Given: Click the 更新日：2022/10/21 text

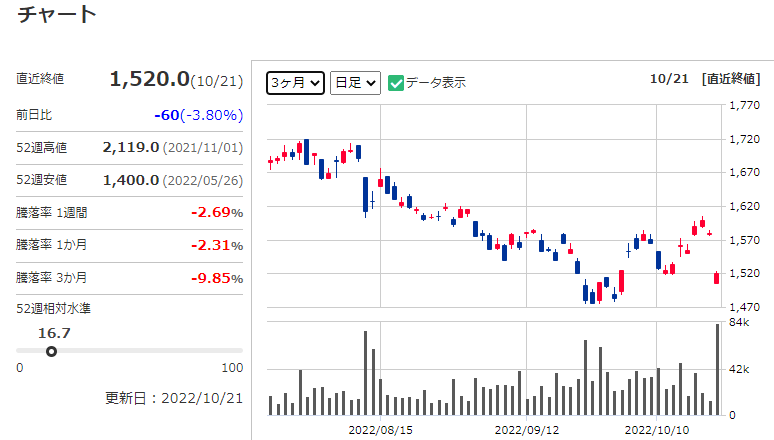Looking at the screenshot, I should pyautogui.click(x=174, y=398).
